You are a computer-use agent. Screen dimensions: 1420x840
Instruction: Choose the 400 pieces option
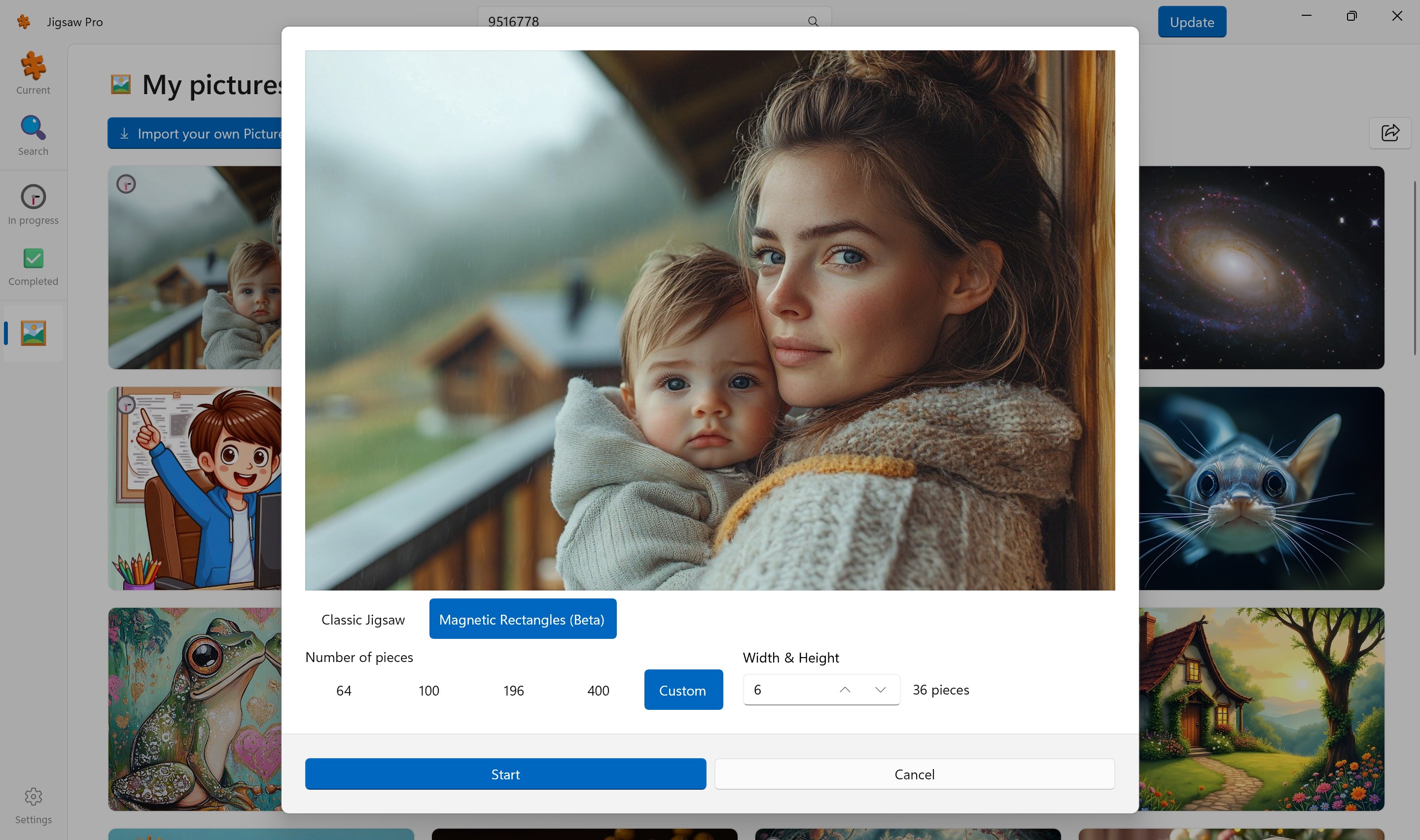coord(598,690)
